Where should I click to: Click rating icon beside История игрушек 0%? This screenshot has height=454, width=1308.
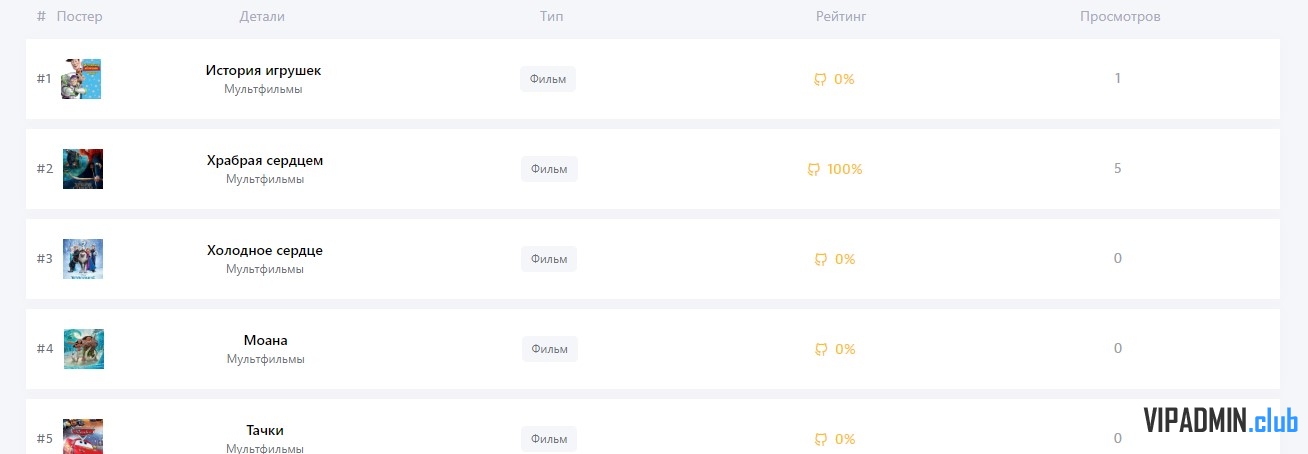tap(820, 79)
